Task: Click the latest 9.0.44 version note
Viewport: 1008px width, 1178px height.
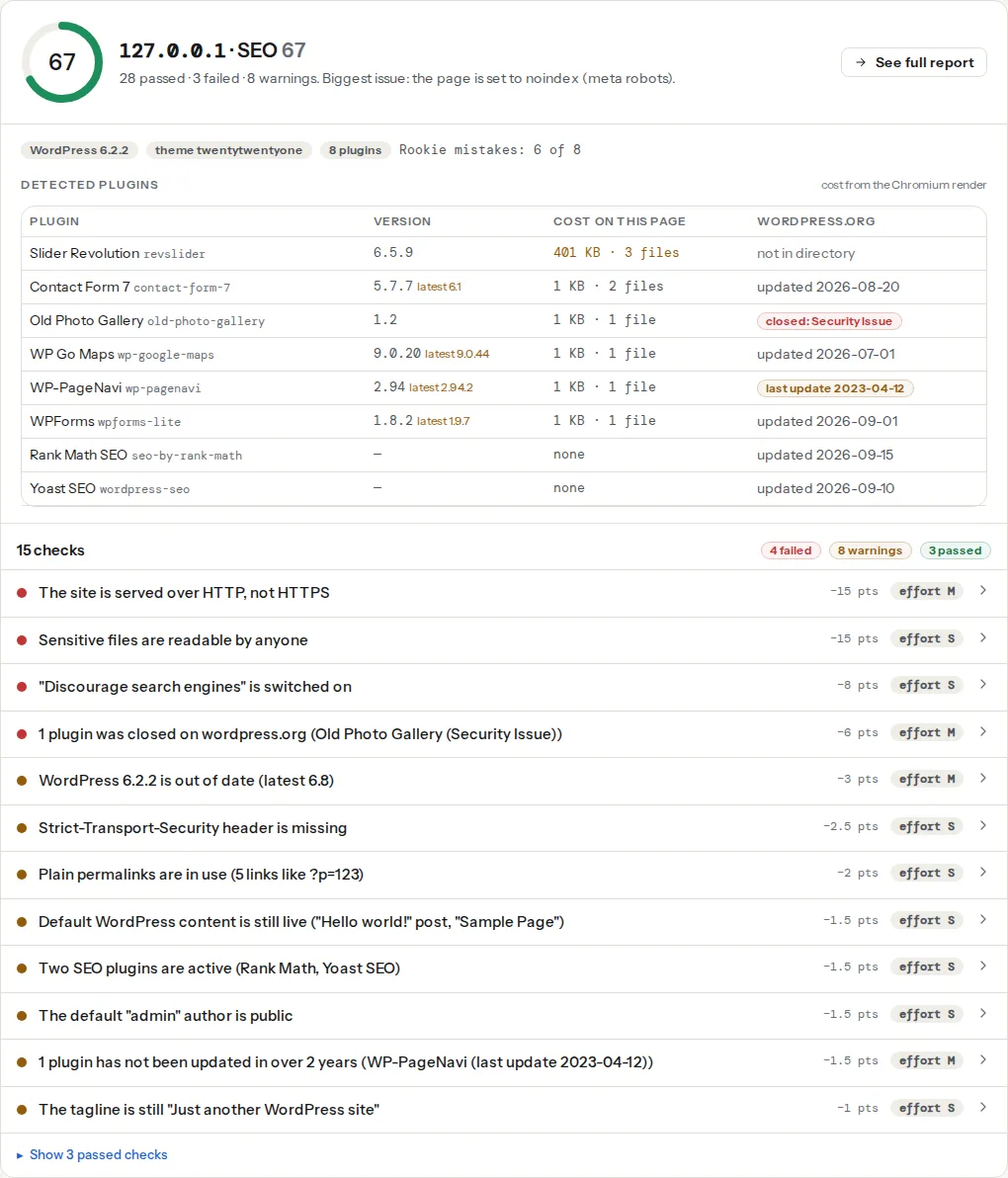Action: pyautogui.click(x=457, y=354)
